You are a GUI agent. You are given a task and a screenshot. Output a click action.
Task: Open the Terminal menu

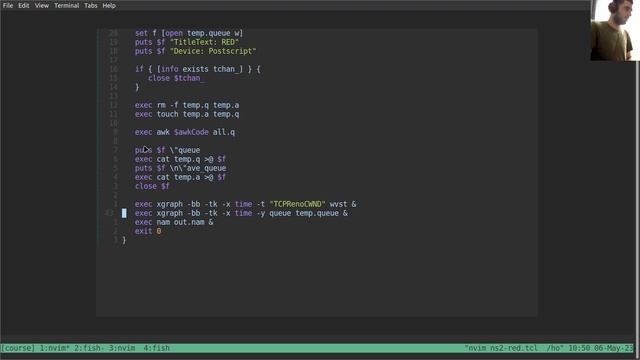tap(67, 6)
